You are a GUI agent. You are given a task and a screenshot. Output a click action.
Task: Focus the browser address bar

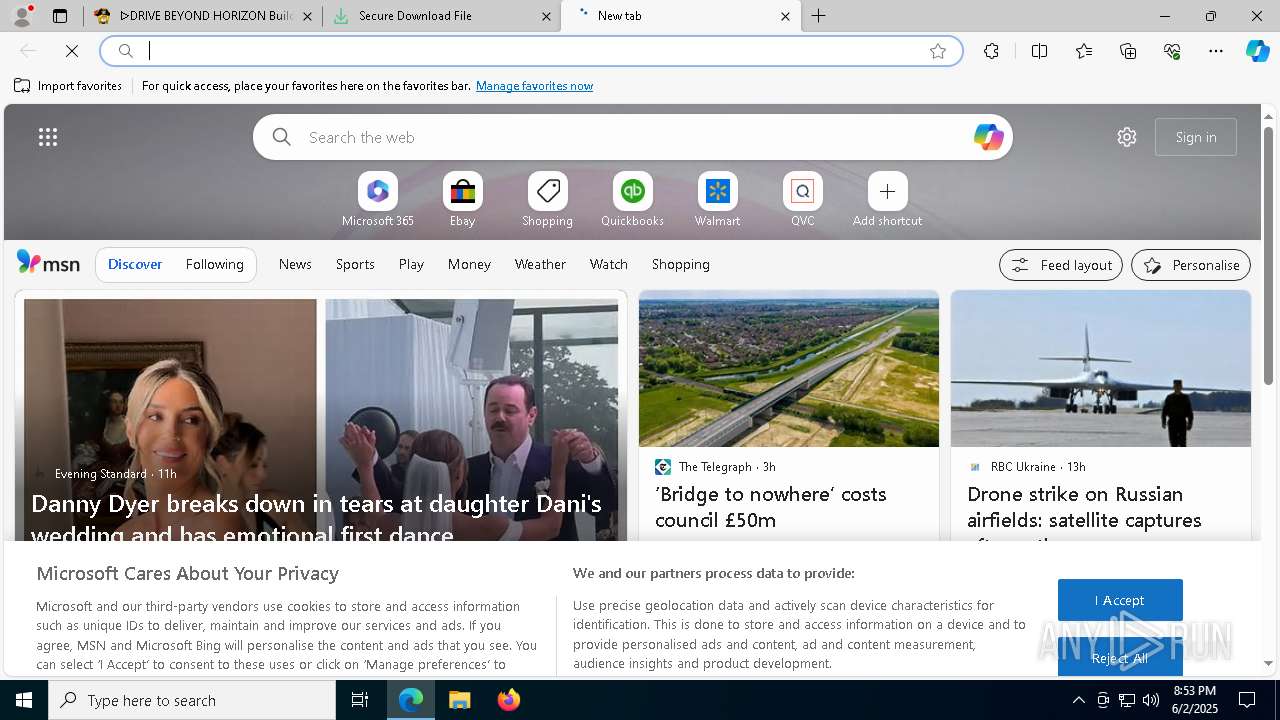click(x=530, y=51)
